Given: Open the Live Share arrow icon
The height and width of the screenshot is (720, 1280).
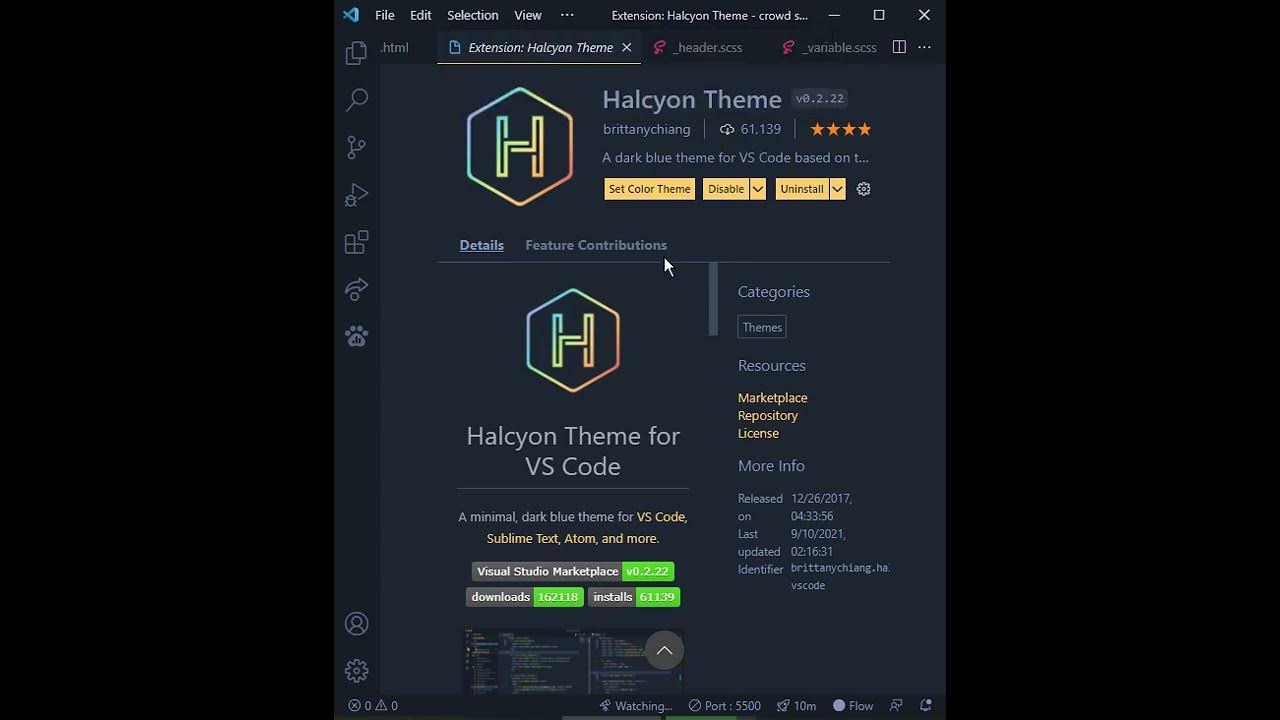Looking at the screenshot, I should 356,290.
